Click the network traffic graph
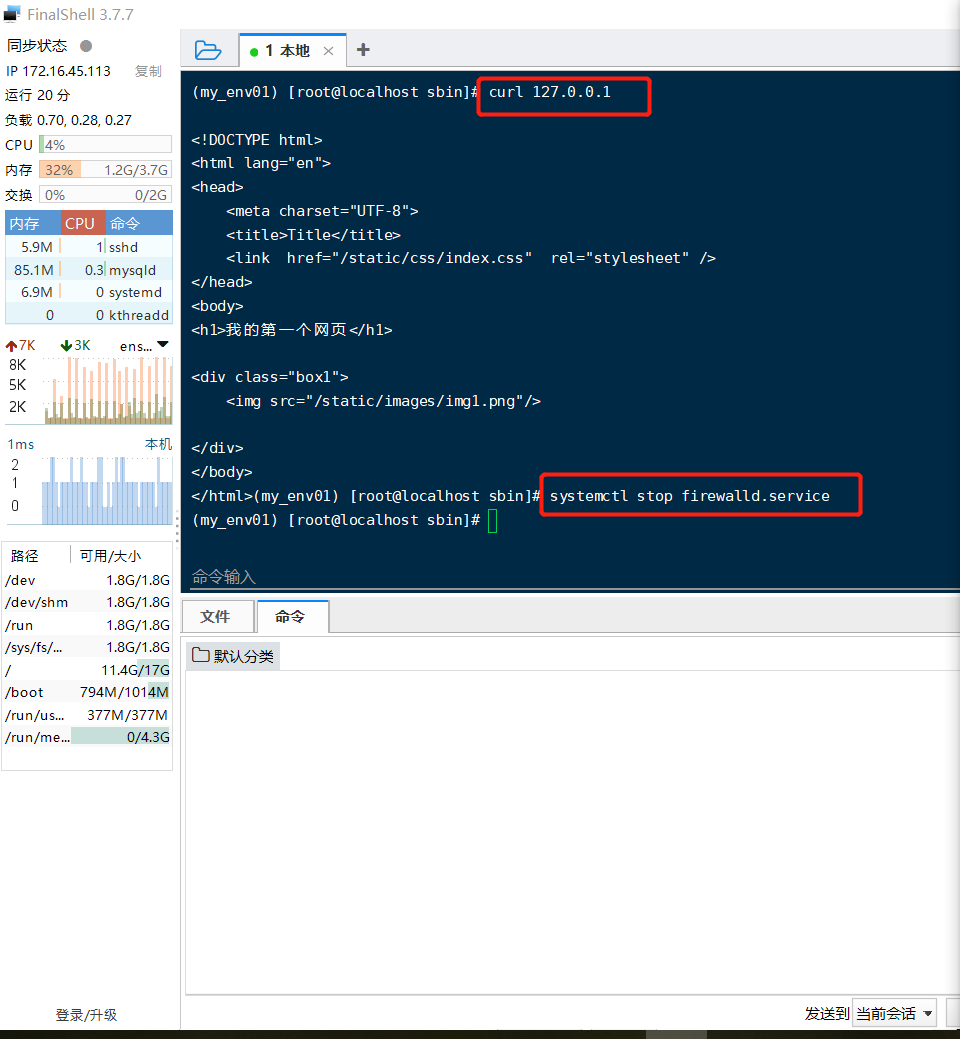The width and height of the screenshot is (960, 1039). coord(108,390)
